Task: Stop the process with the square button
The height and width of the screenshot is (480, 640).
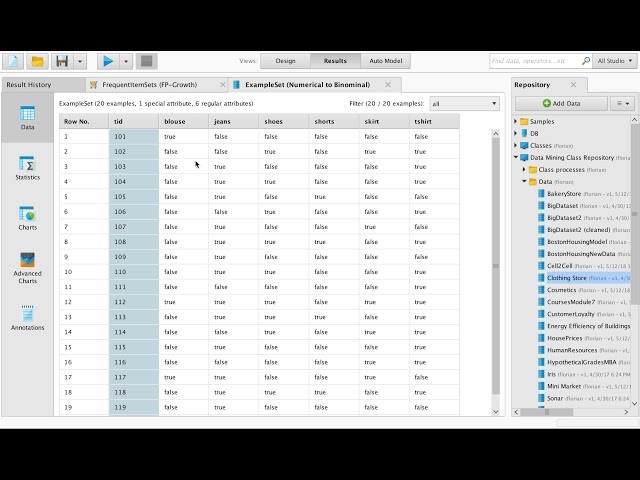Action: coord(147,61)
